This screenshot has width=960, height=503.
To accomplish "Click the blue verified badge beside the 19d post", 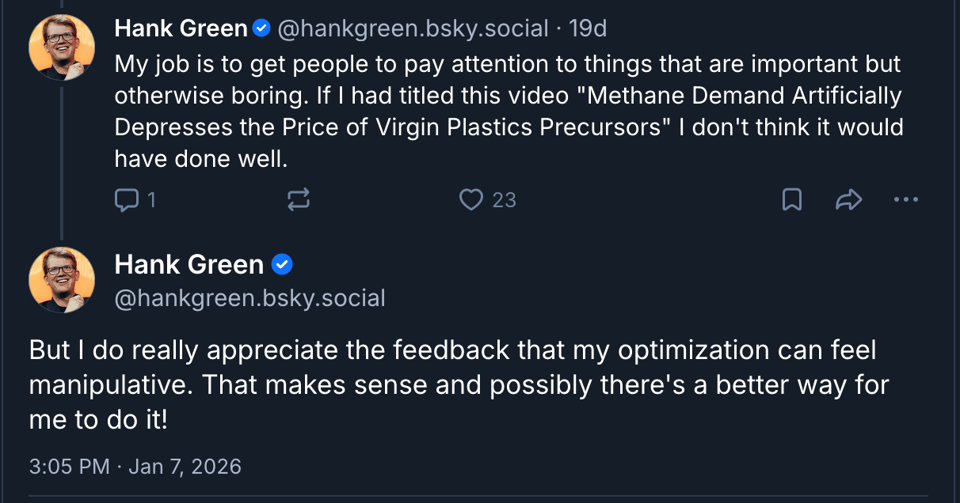I will [261, 28].
